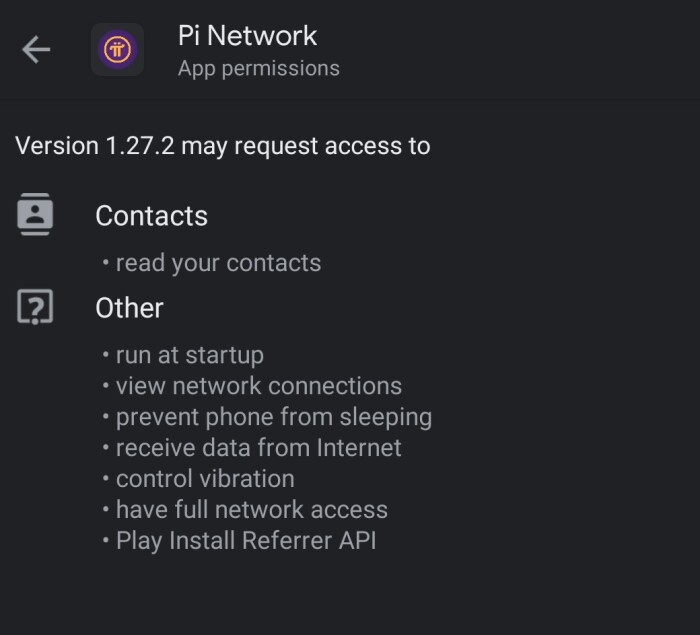Tap the Version 1.27.2 access text

pyautogui.click(x=223, y=146)
